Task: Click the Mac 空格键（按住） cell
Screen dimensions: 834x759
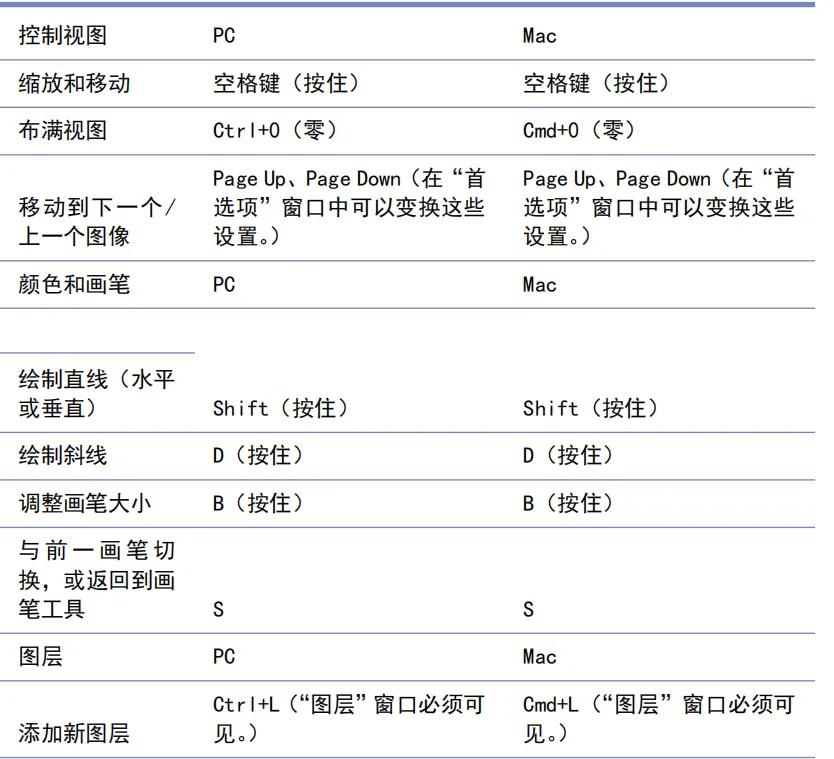Action: coord(596,84)
